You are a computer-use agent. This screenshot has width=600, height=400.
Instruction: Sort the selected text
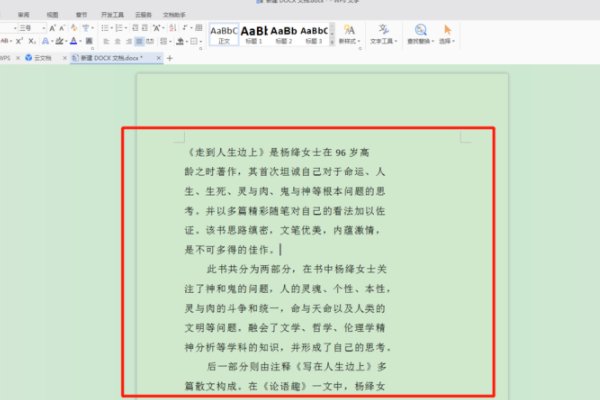pyautogui.click(x=173, y=28)
